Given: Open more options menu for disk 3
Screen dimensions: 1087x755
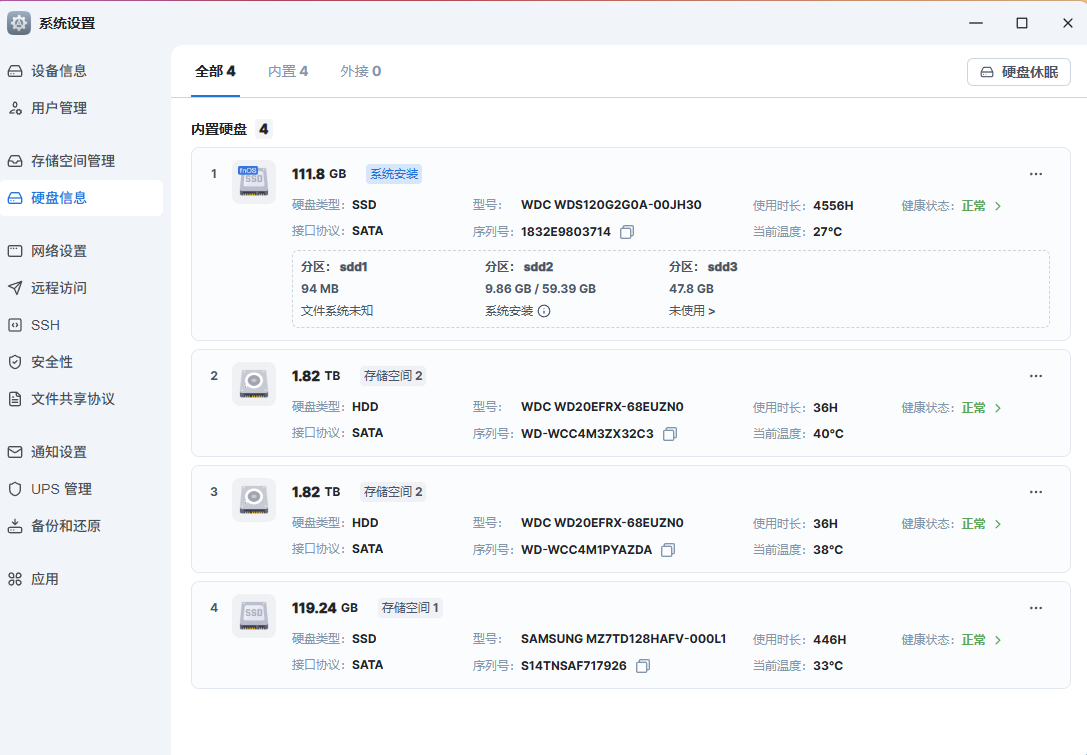Looking at the screenshot, I should (x=1036, y=492).
